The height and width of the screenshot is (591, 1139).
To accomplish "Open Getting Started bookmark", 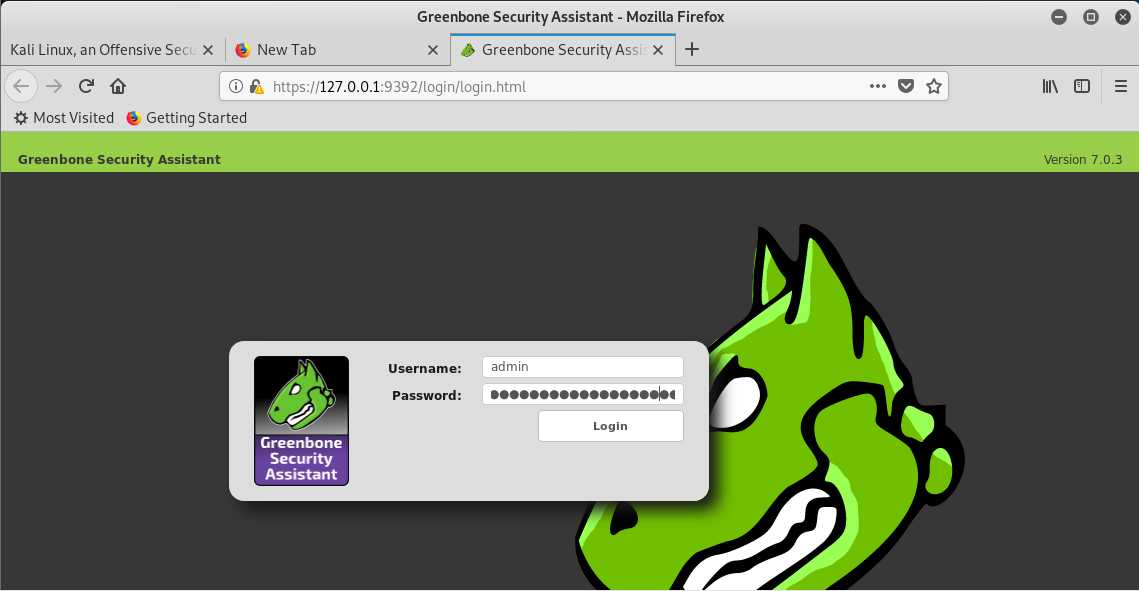I will [187, 118].
